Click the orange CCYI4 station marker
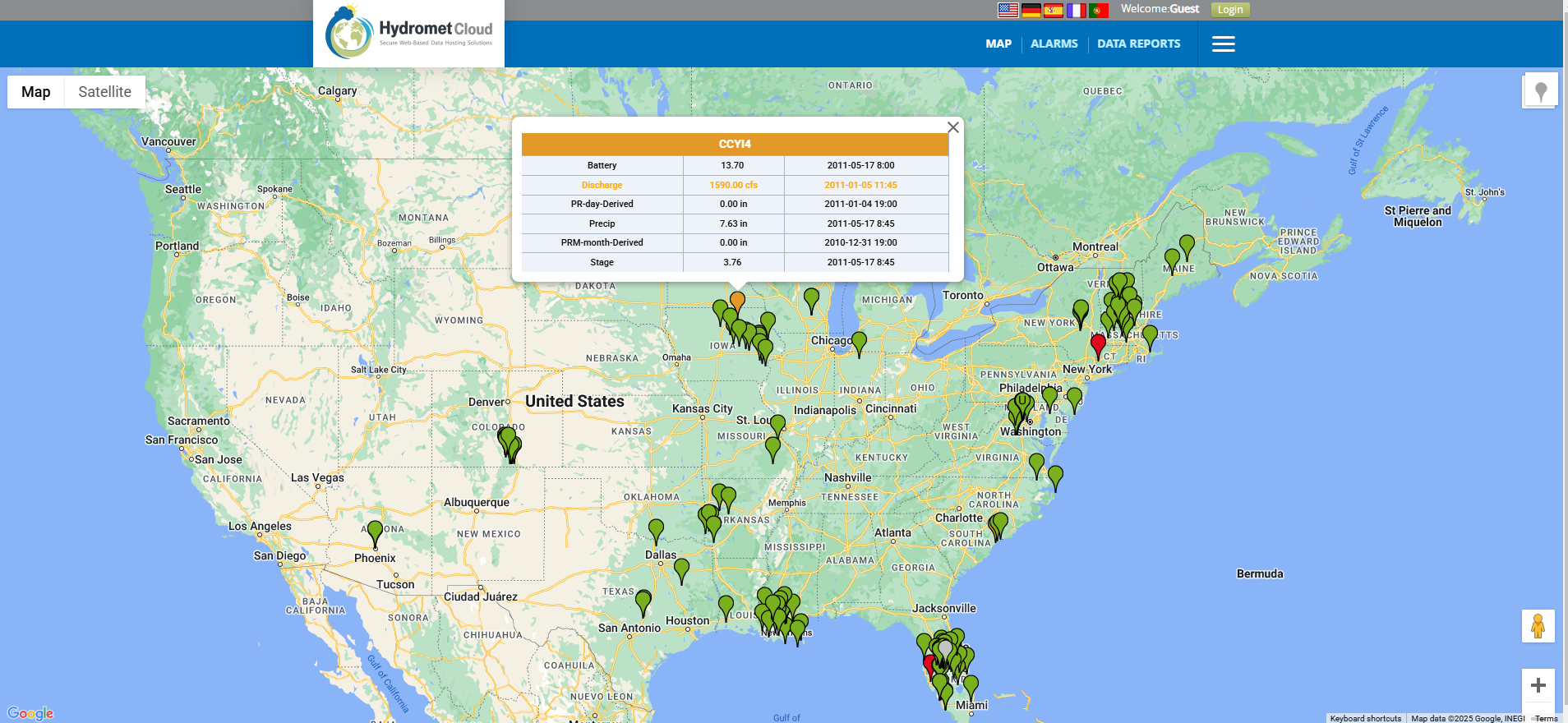The height and width of the screenshot is (723, 1568). pos(738,302)
